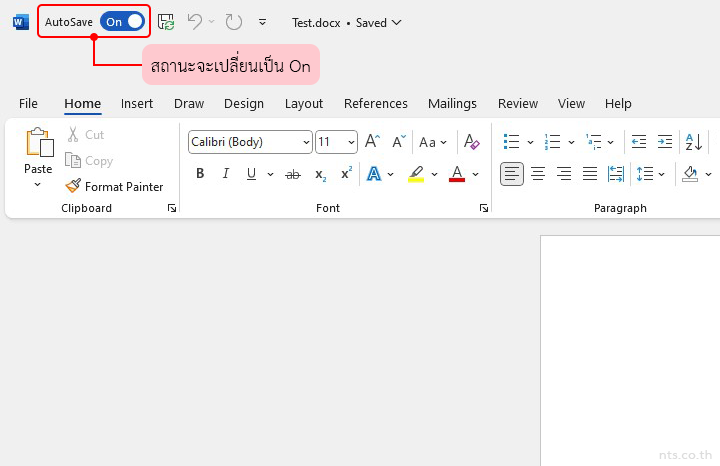This screenshot has height=466, width=720.
Task: Click the Save icon in title bar
Action: 166,21
